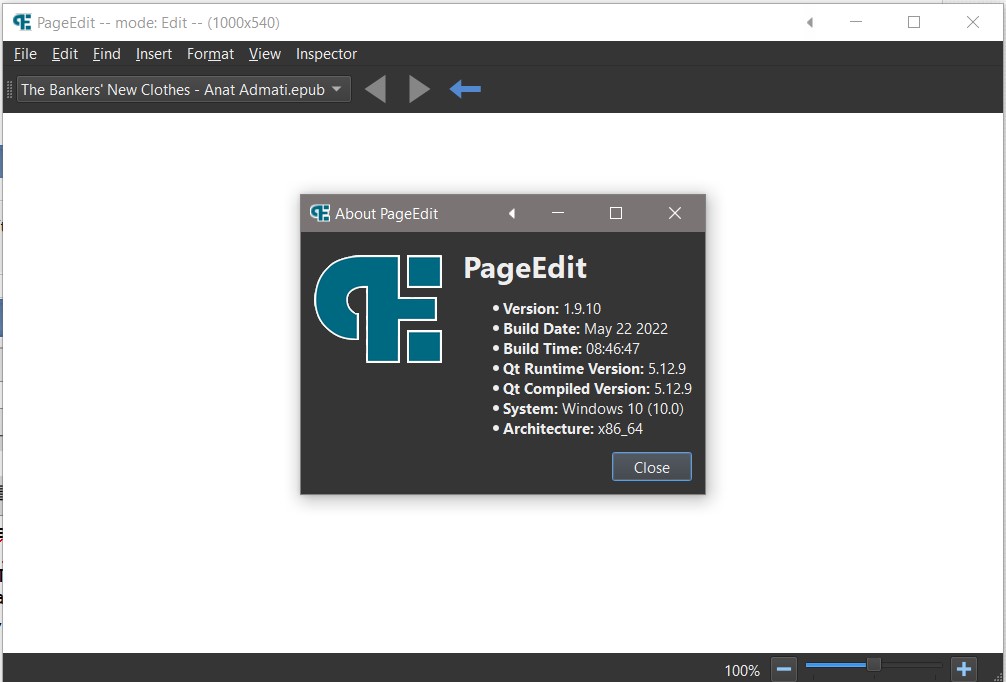Click the small left arrow in About title bar
The image size is (1006, 682).
click(512, 213)
